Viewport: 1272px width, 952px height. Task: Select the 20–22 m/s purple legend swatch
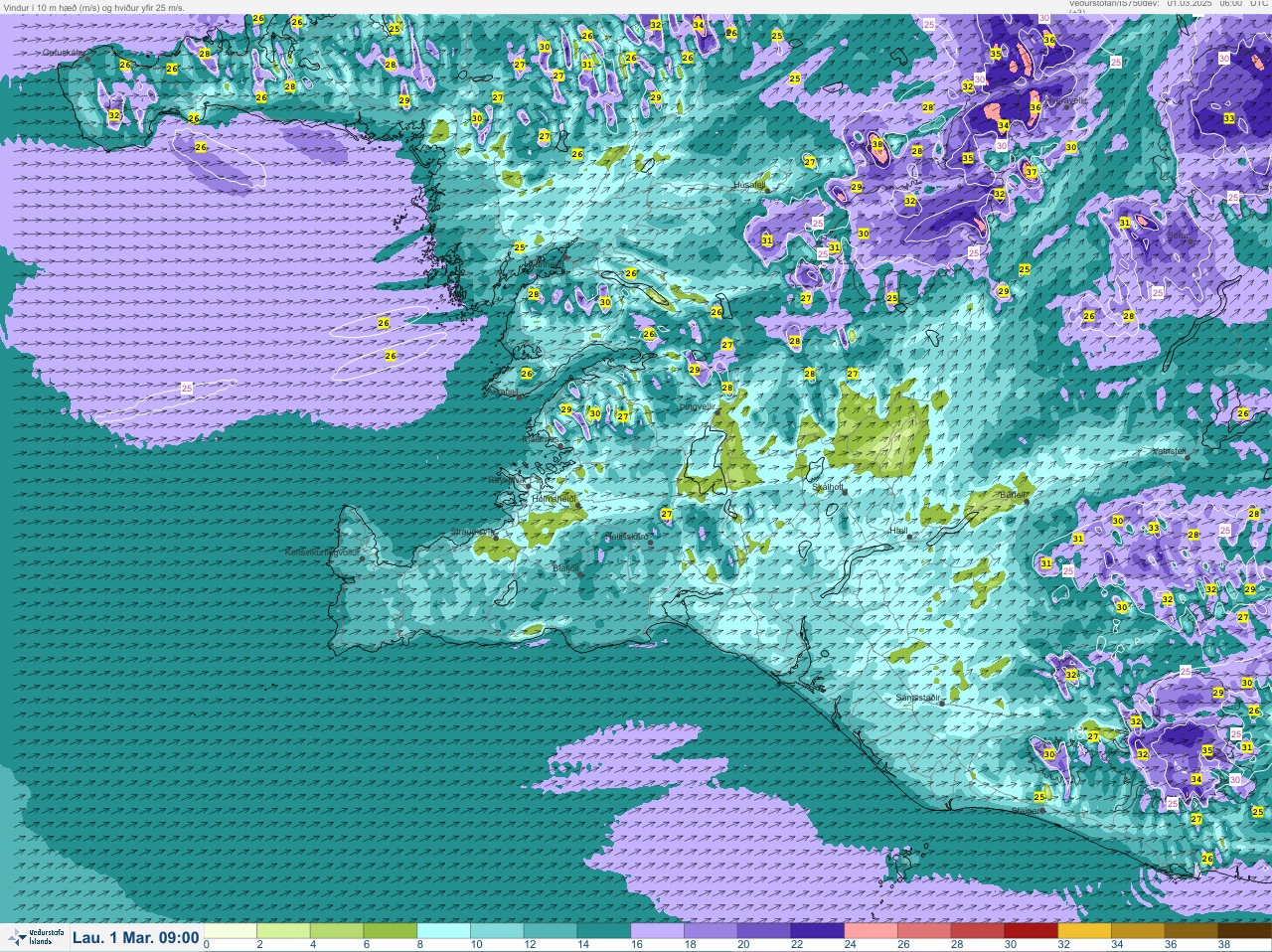764,931
